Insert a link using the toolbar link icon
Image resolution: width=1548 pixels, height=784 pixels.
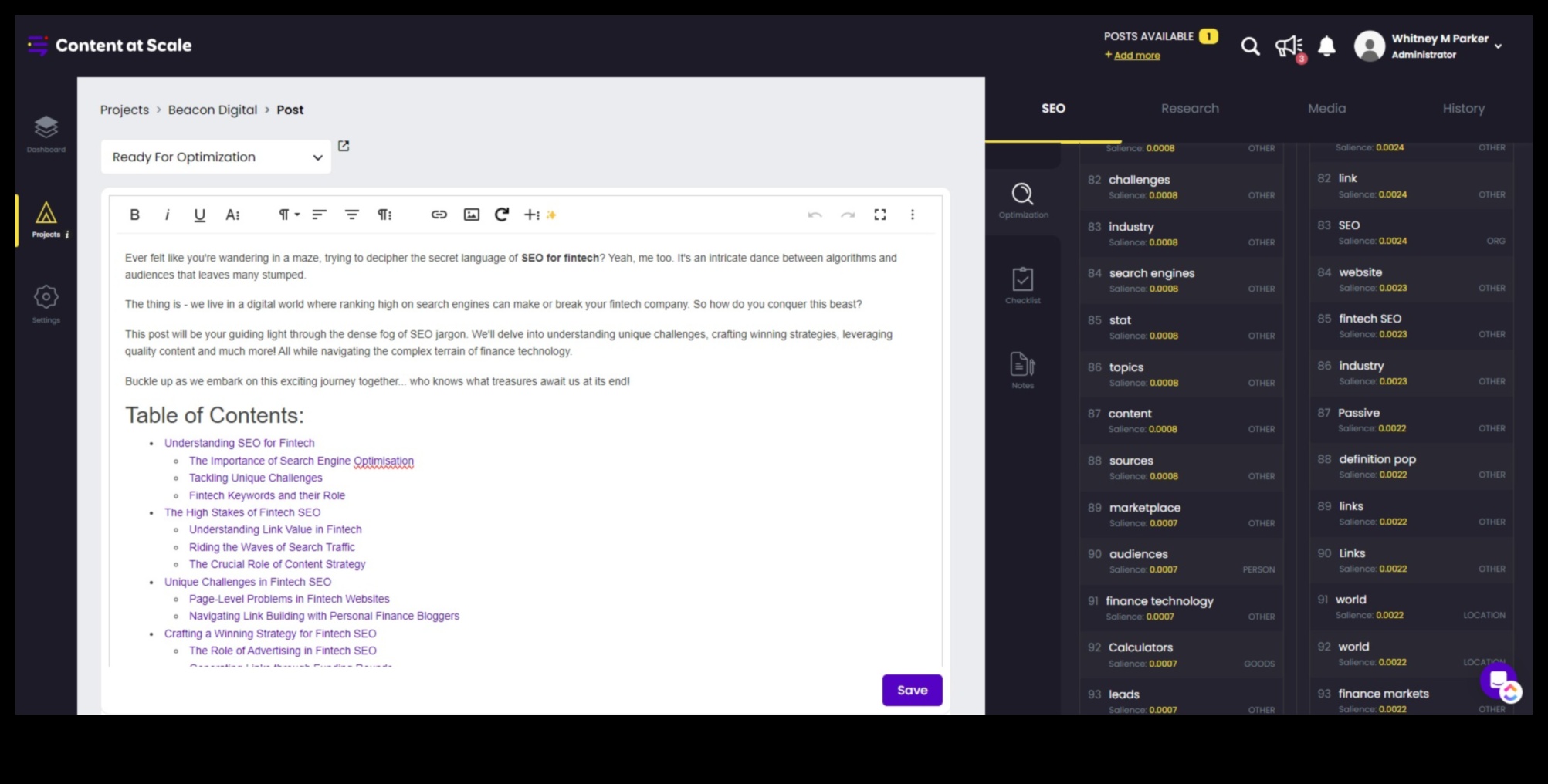[439, 215]
